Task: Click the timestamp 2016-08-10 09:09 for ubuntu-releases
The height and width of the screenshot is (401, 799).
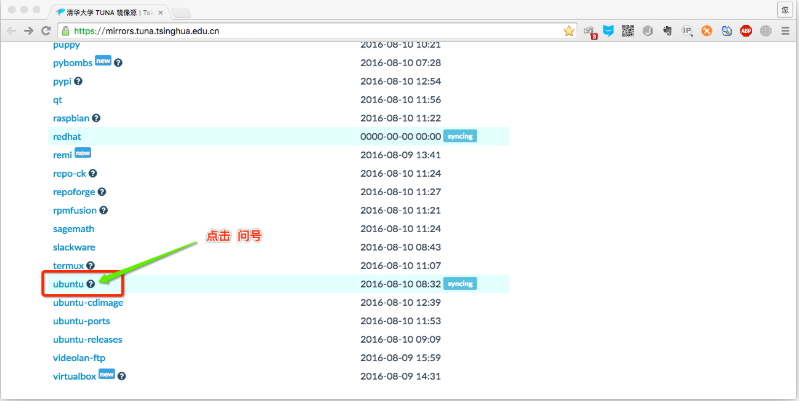Action: pyautogui.click(x=401, y=339)
